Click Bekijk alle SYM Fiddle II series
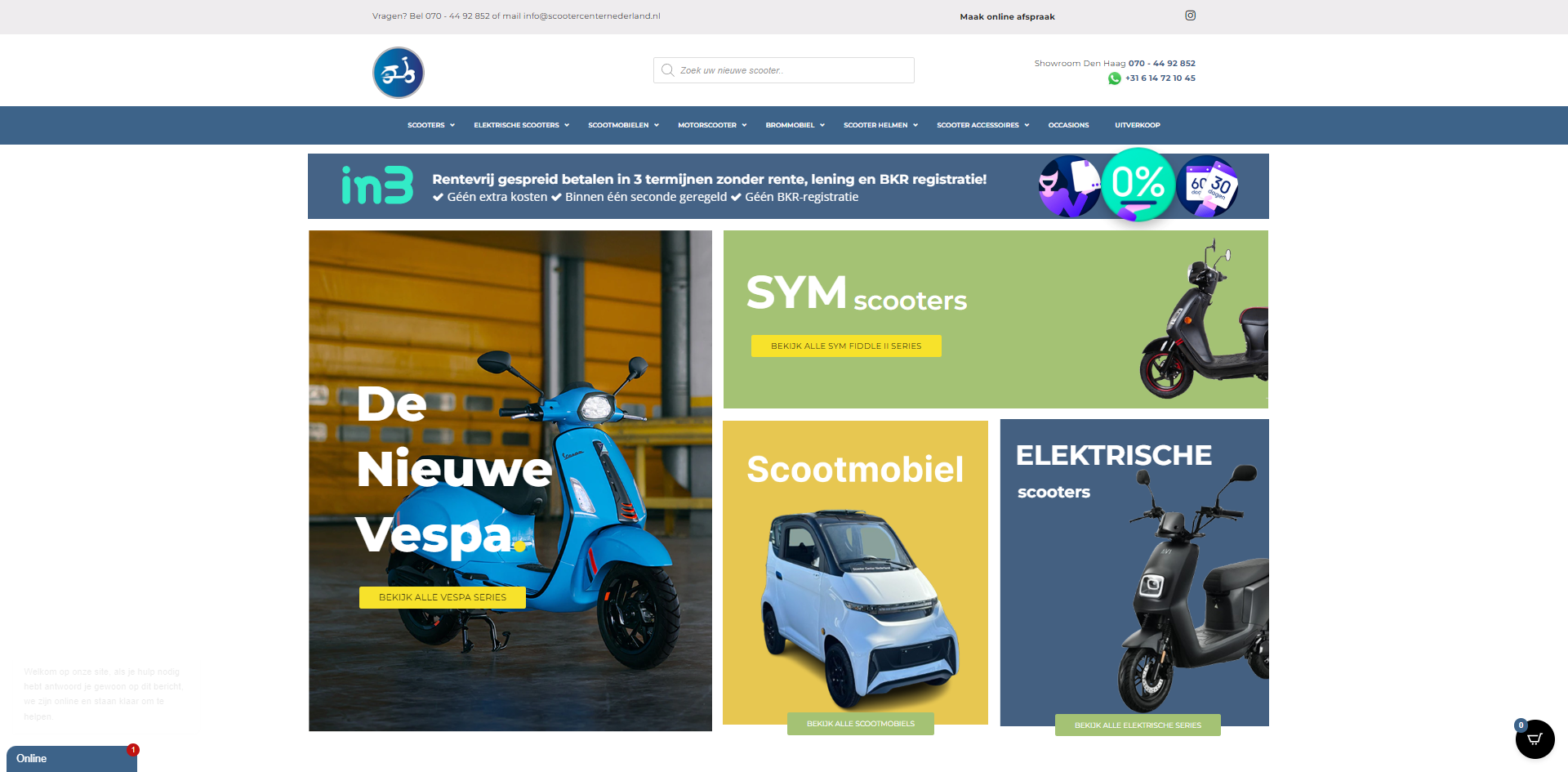Viewport: 1568px width, 772px height. click(846, 346)
